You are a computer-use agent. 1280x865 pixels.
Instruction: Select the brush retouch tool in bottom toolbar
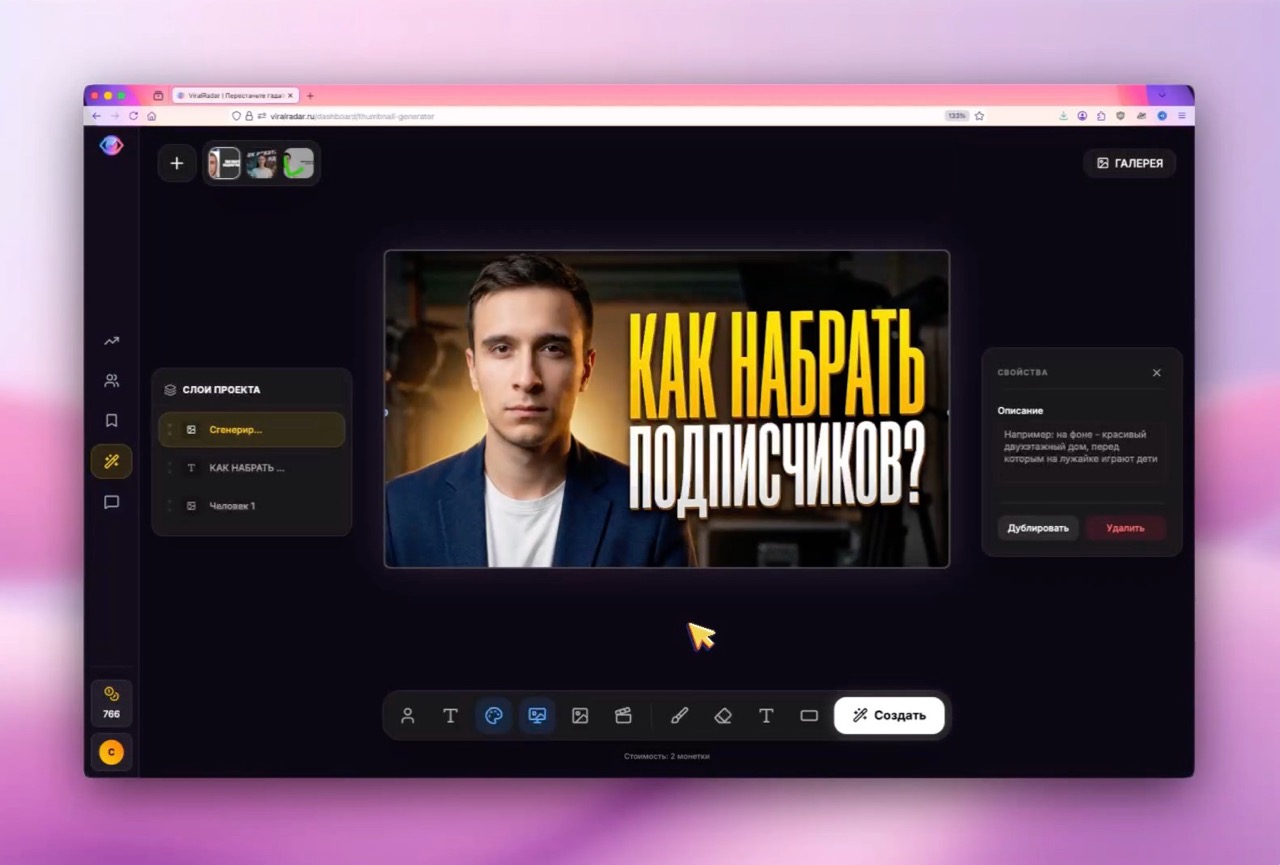[x=679, y=715]
